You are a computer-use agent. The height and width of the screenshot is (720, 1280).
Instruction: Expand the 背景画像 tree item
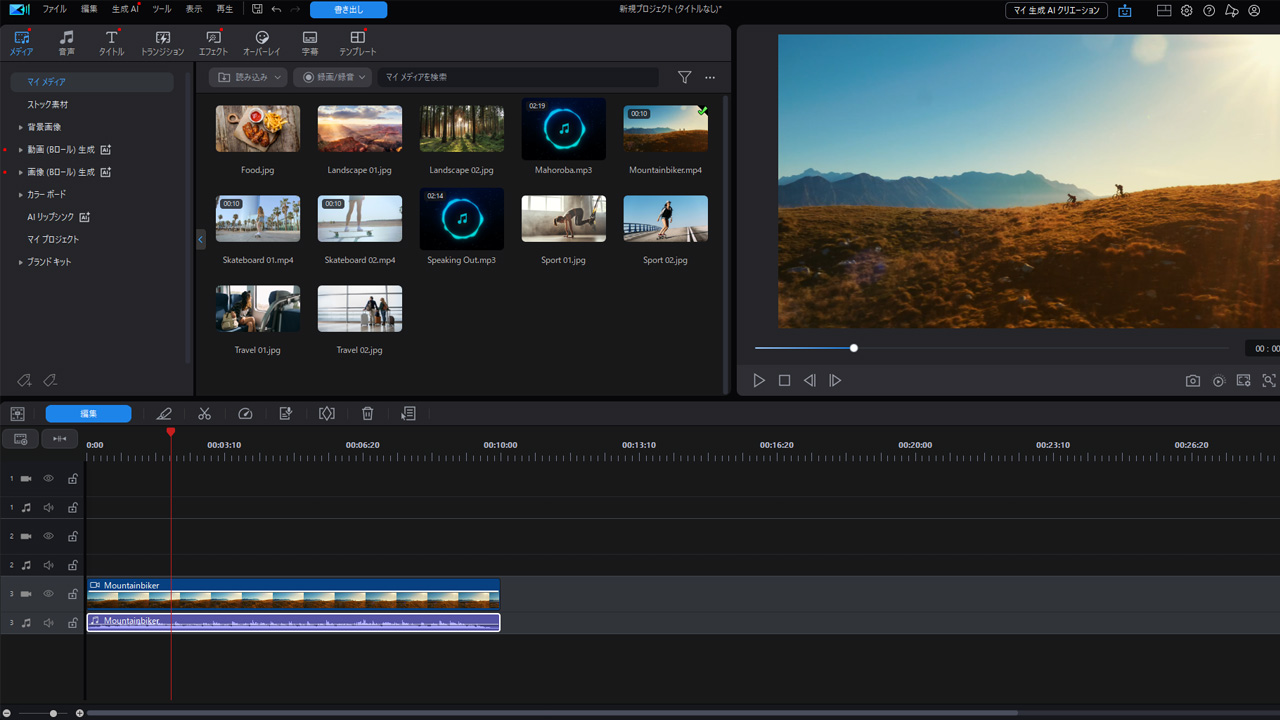tap(21, 127)
